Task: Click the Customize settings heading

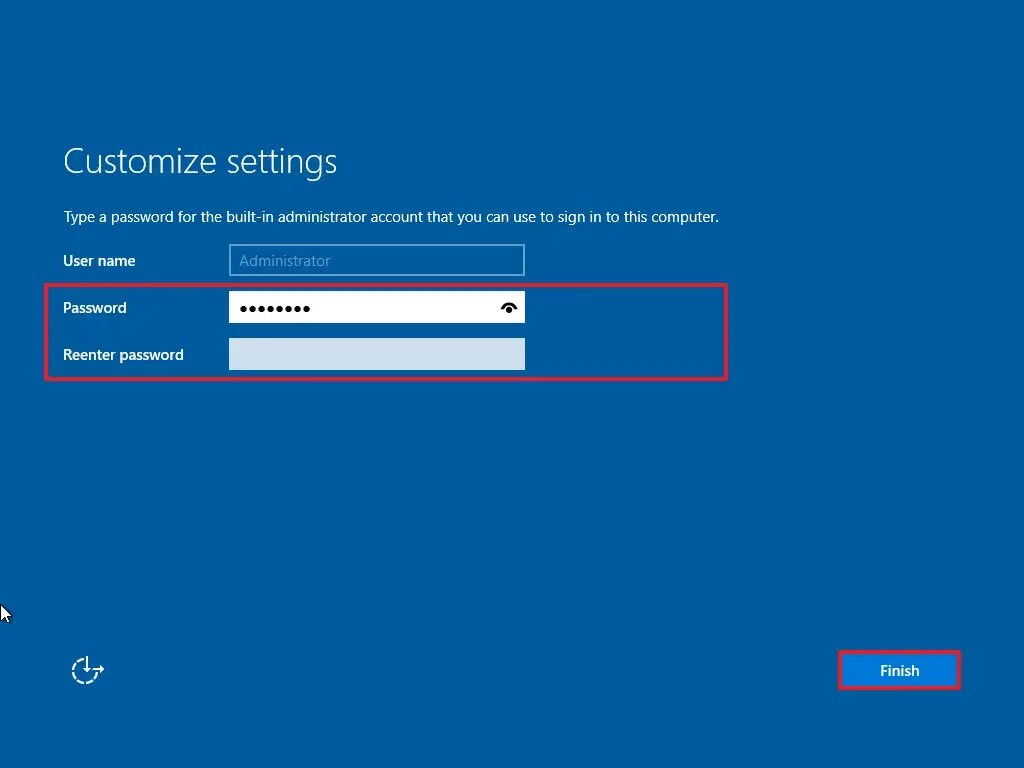Action: pyautogui.click(x=199, y=161)
